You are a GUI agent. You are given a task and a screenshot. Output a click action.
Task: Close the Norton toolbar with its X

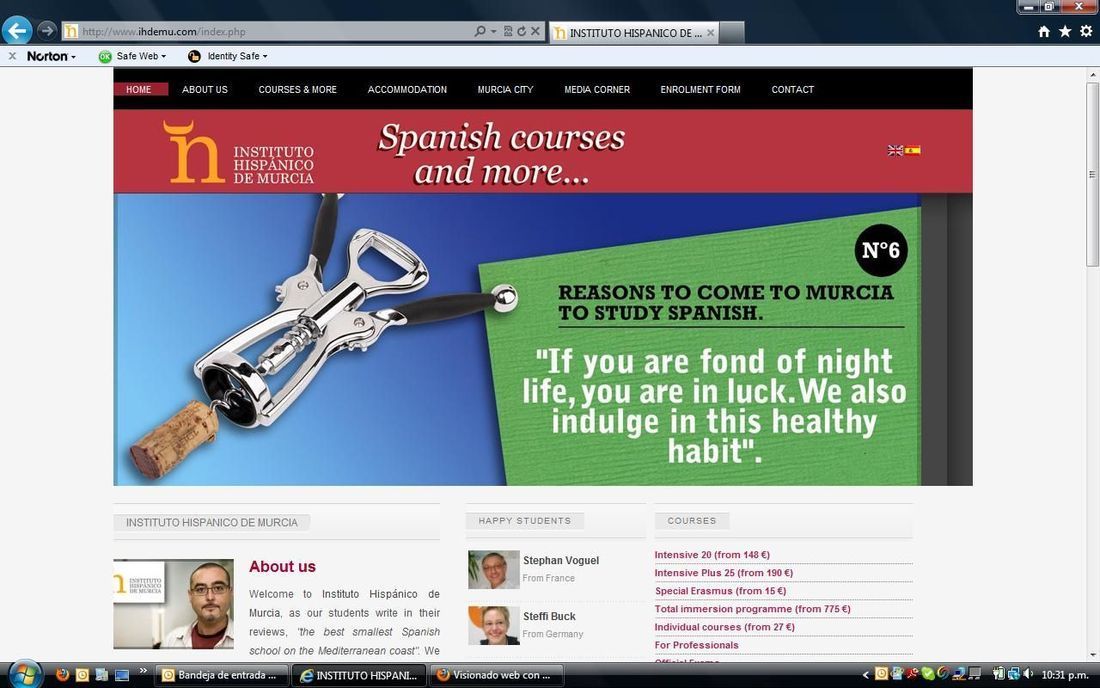(x=12, y=56)
